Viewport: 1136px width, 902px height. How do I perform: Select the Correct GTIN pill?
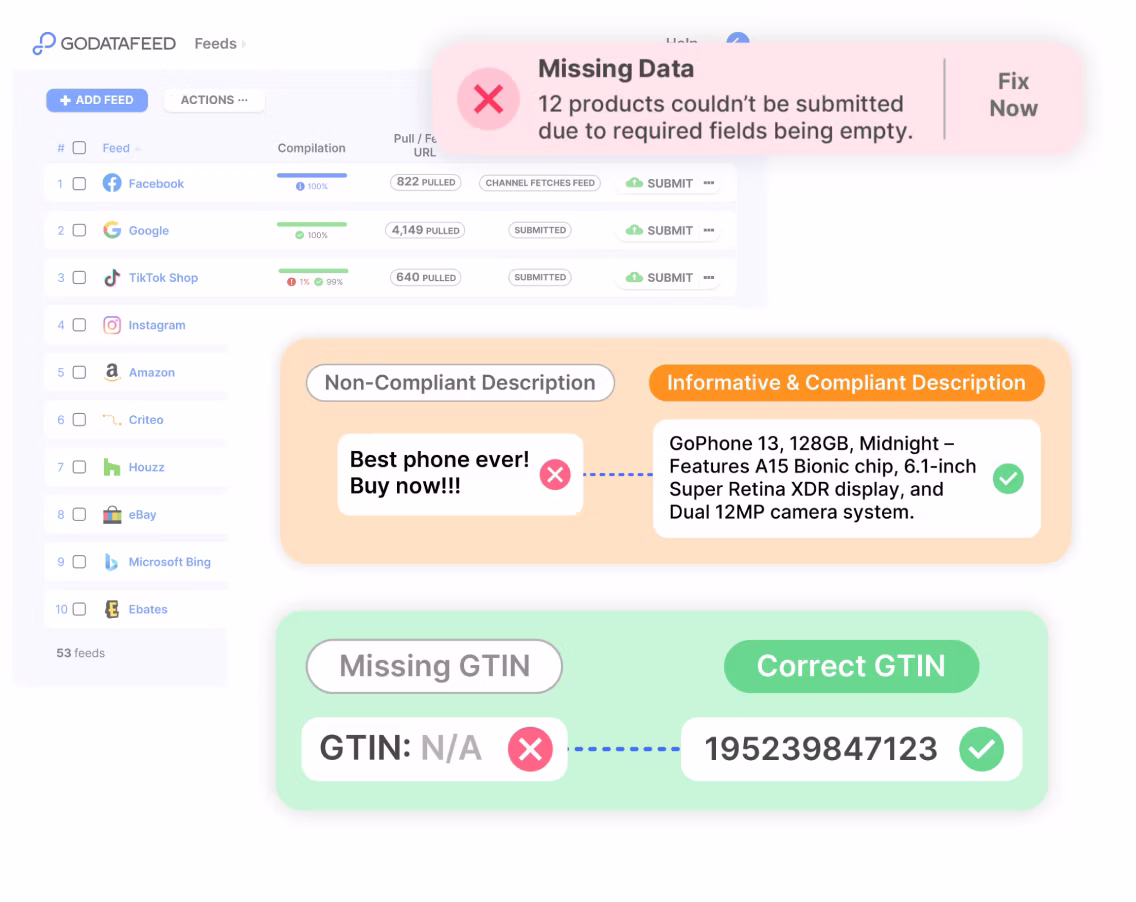[851, 666]
